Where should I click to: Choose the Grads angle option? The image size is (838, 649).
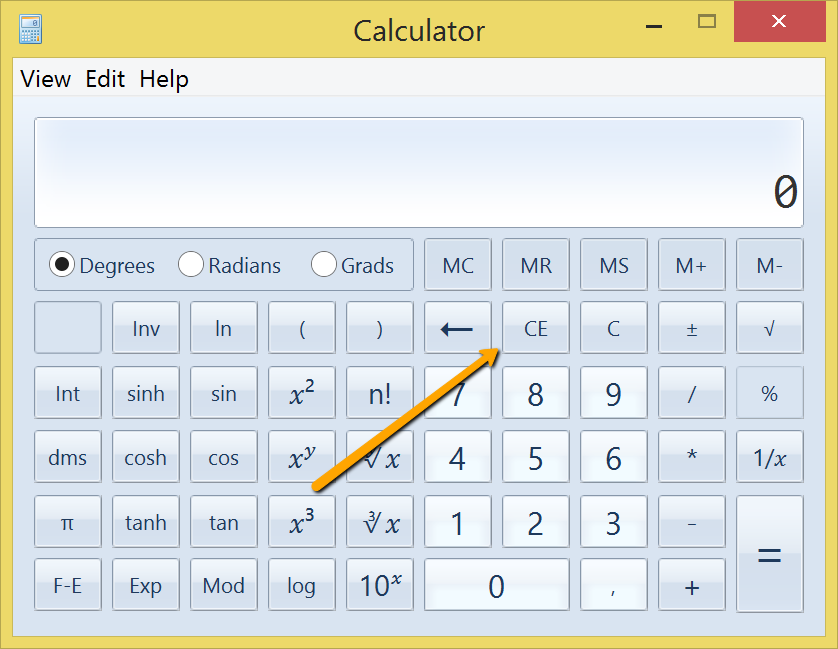(x=324, y=265)
